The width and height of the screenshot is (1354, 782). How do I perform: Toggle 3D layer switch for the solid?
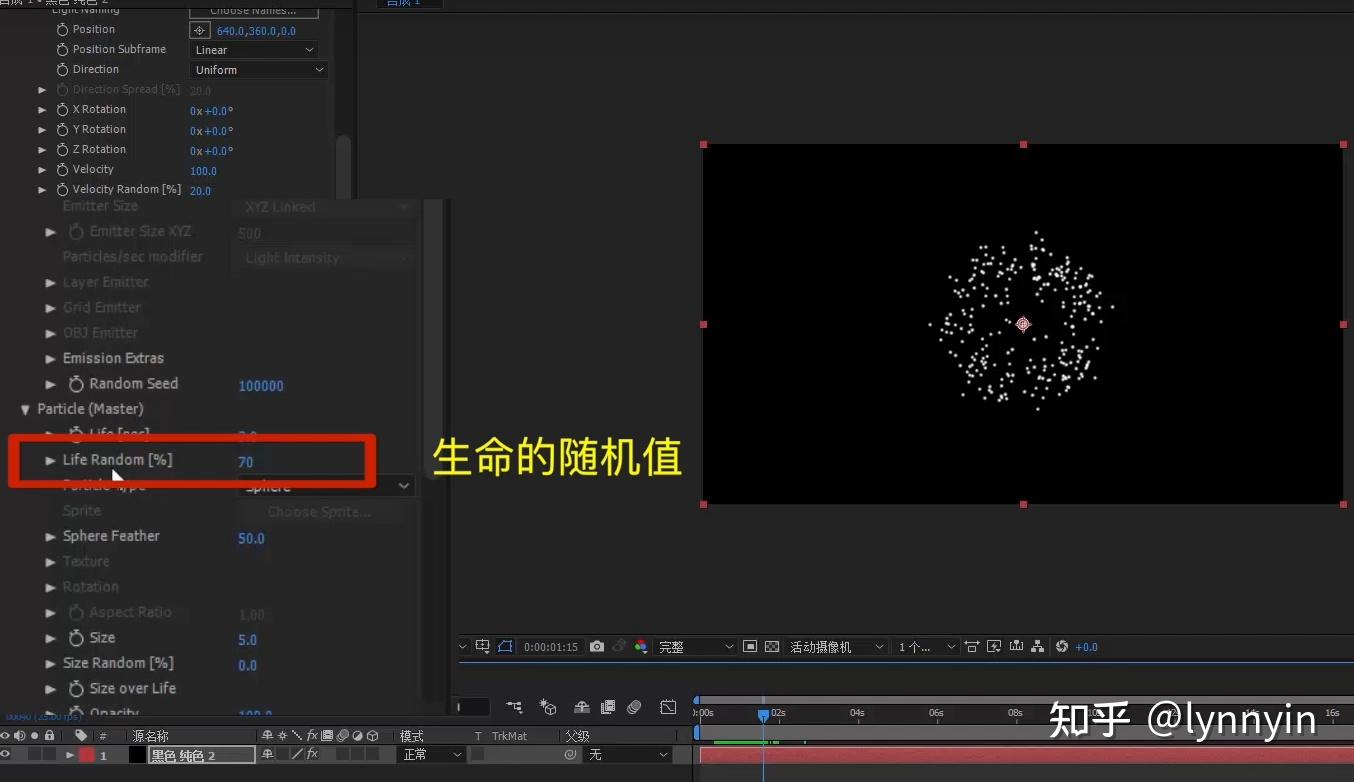372,755
